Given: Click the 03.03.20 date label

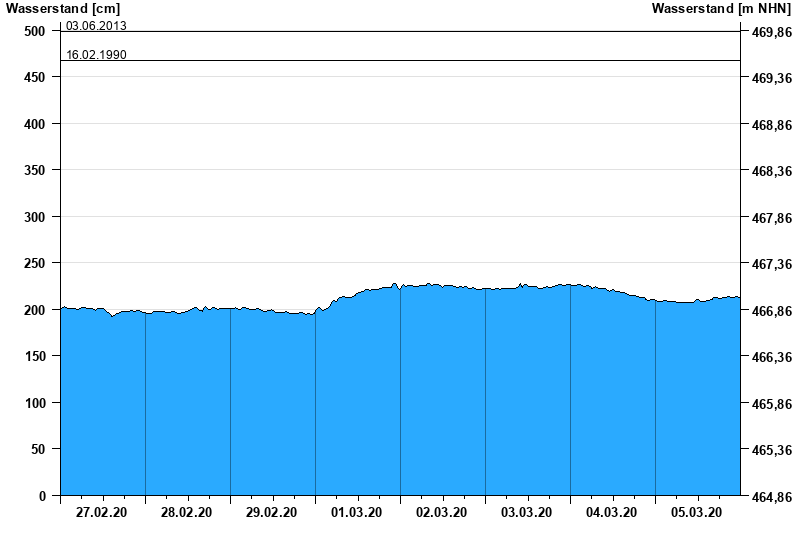Looking at the screenshot, I should [527, 513].
